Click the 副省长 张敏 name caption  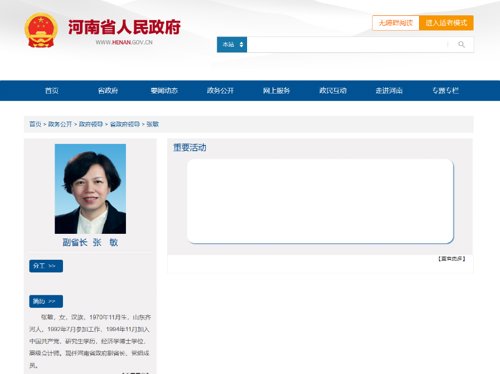point(90,242)
